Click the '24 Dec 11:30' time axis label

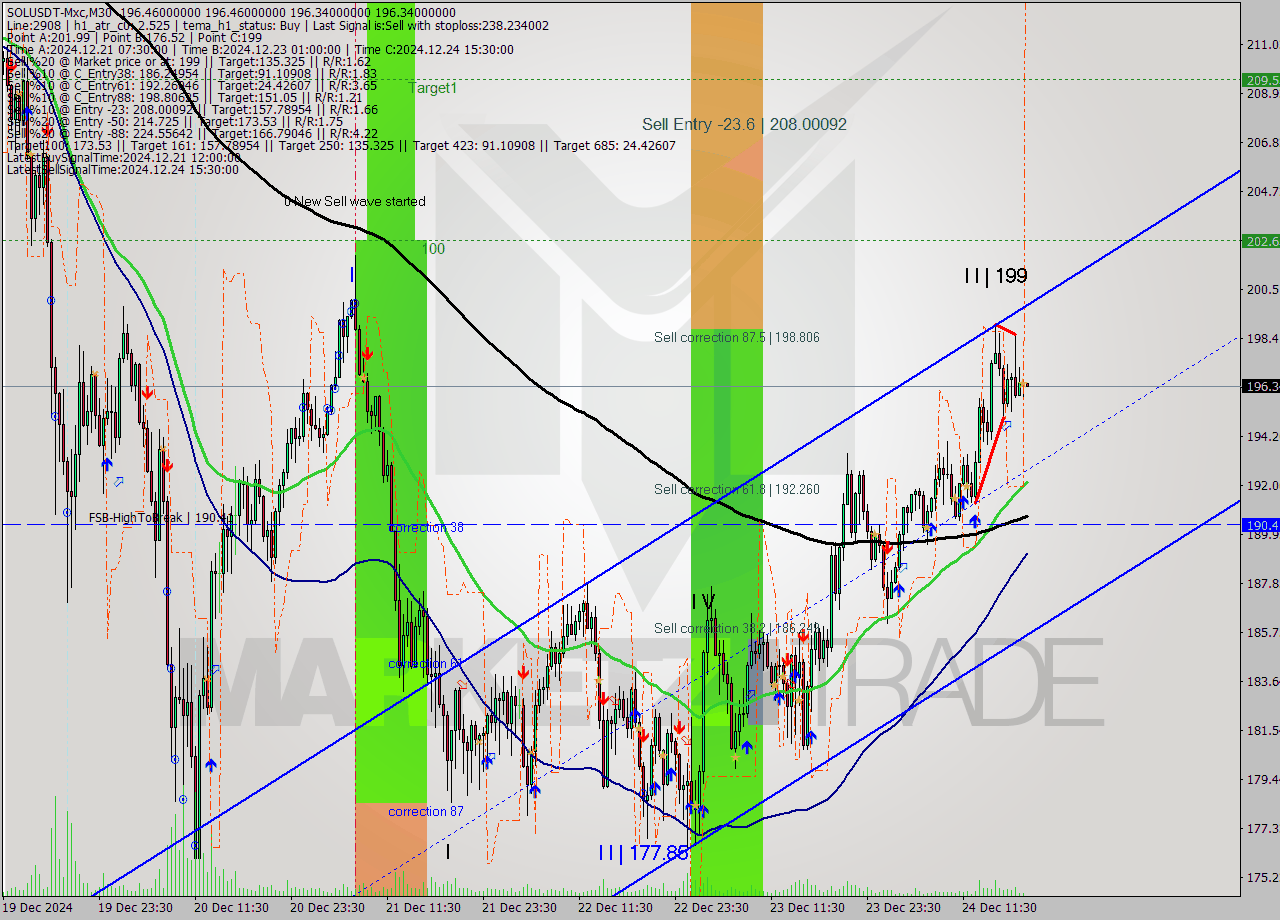(999, 908)
